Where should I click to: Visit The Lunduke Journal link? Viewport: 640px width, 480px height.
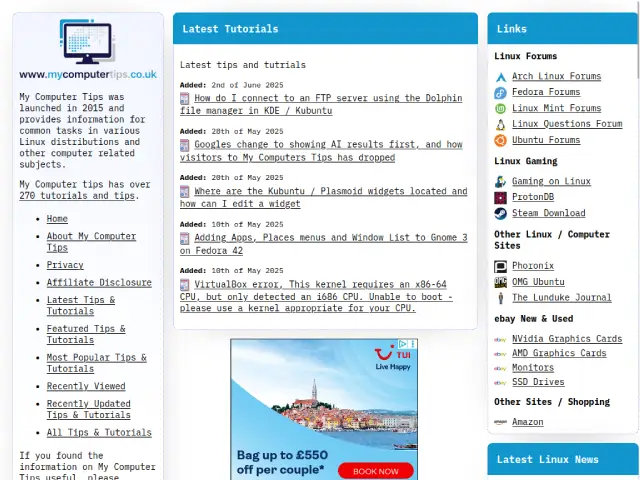coord(562,298)
